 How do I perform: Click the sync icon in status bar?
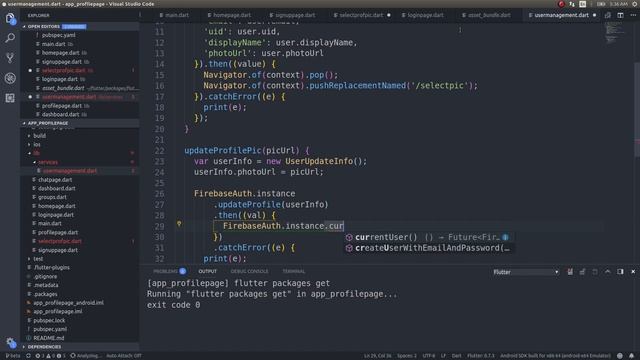point(28,356)
